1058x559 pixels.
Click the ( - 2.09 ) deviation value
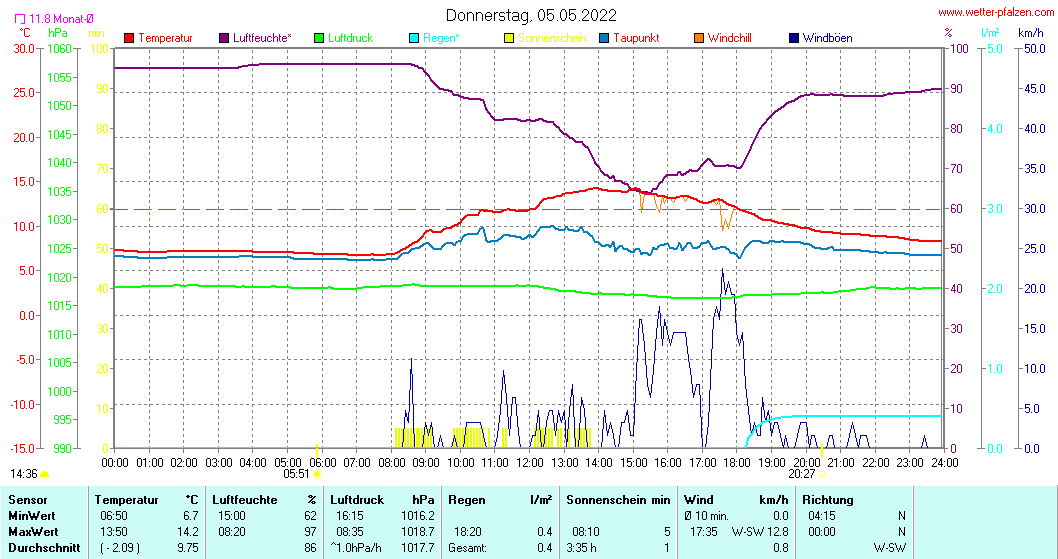point(120,548)
